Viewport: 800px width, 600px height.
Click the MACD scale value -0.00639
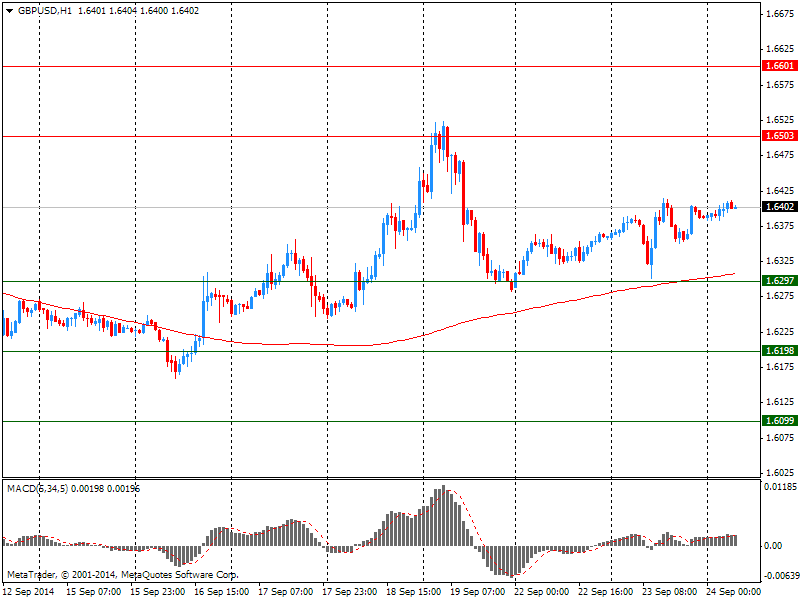point(780,576)
